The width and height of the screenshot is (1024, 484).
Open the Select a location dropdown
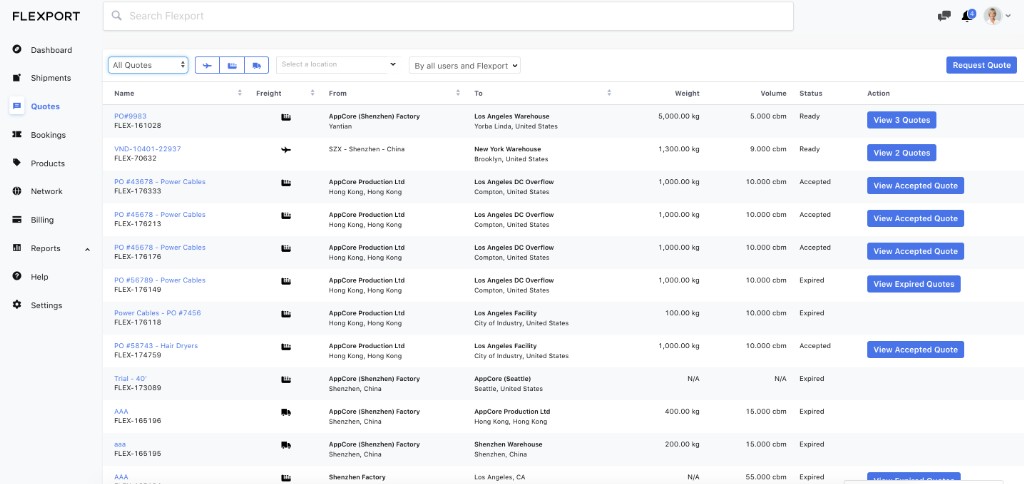[x=337, y=65]
